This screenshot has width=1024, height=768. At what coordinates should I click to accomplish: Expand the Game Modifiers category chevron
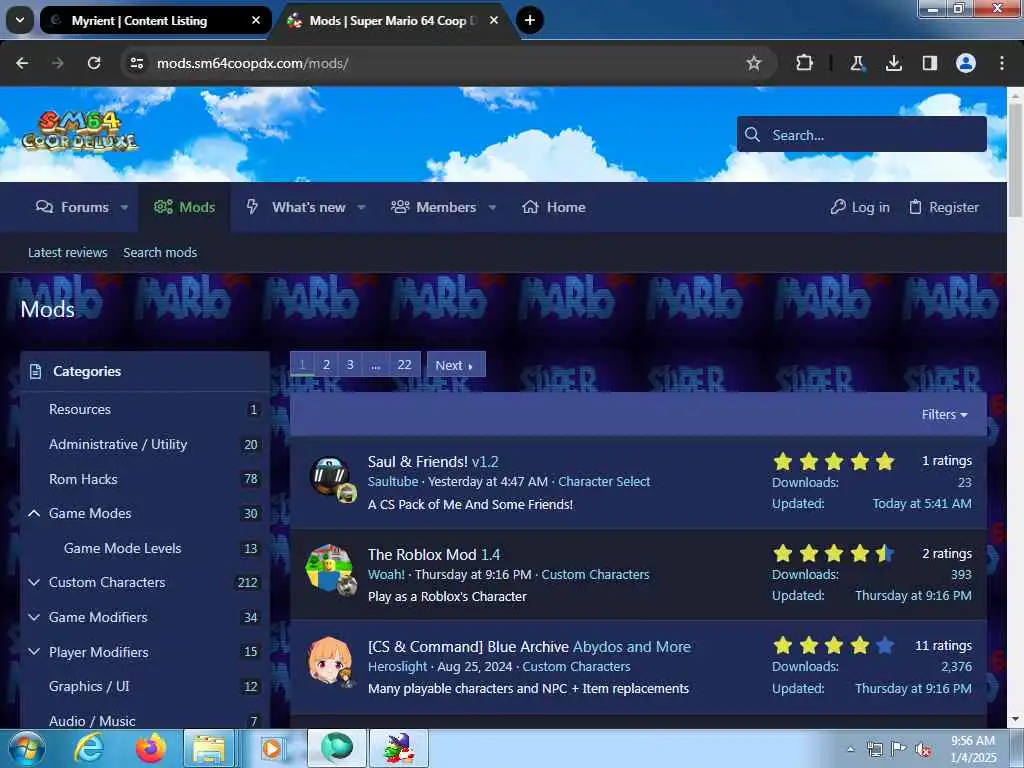tap(34, 616)
